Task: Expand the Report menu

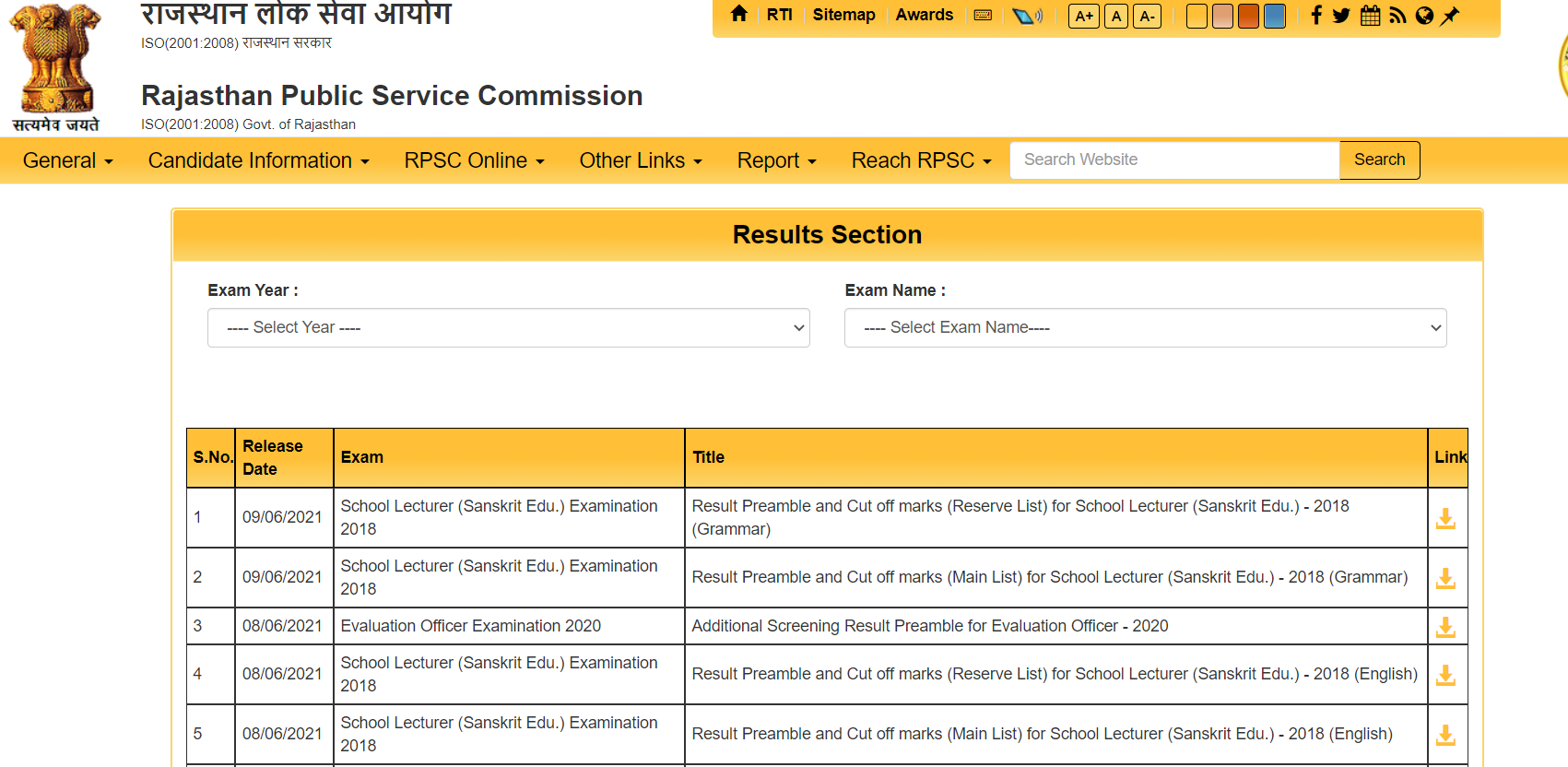Action: click(x=776, y=160)
